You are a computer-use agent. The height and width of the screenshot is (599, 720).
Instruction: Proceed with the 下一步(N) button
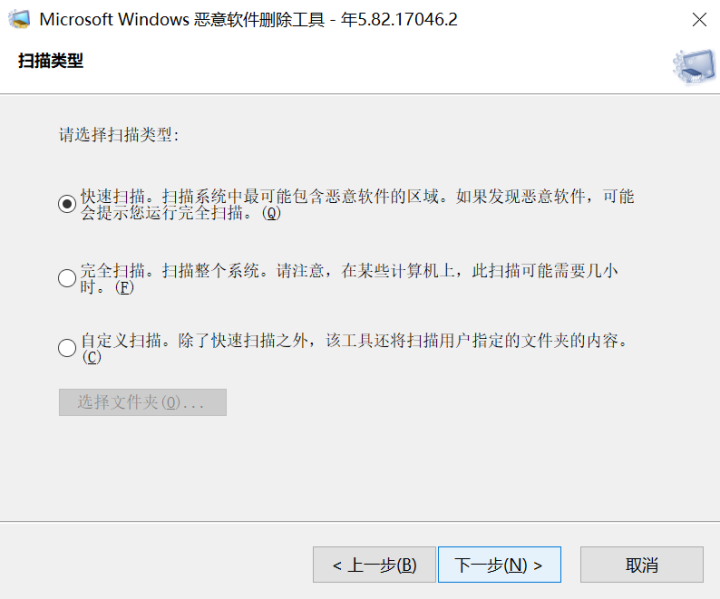(500, 565)
